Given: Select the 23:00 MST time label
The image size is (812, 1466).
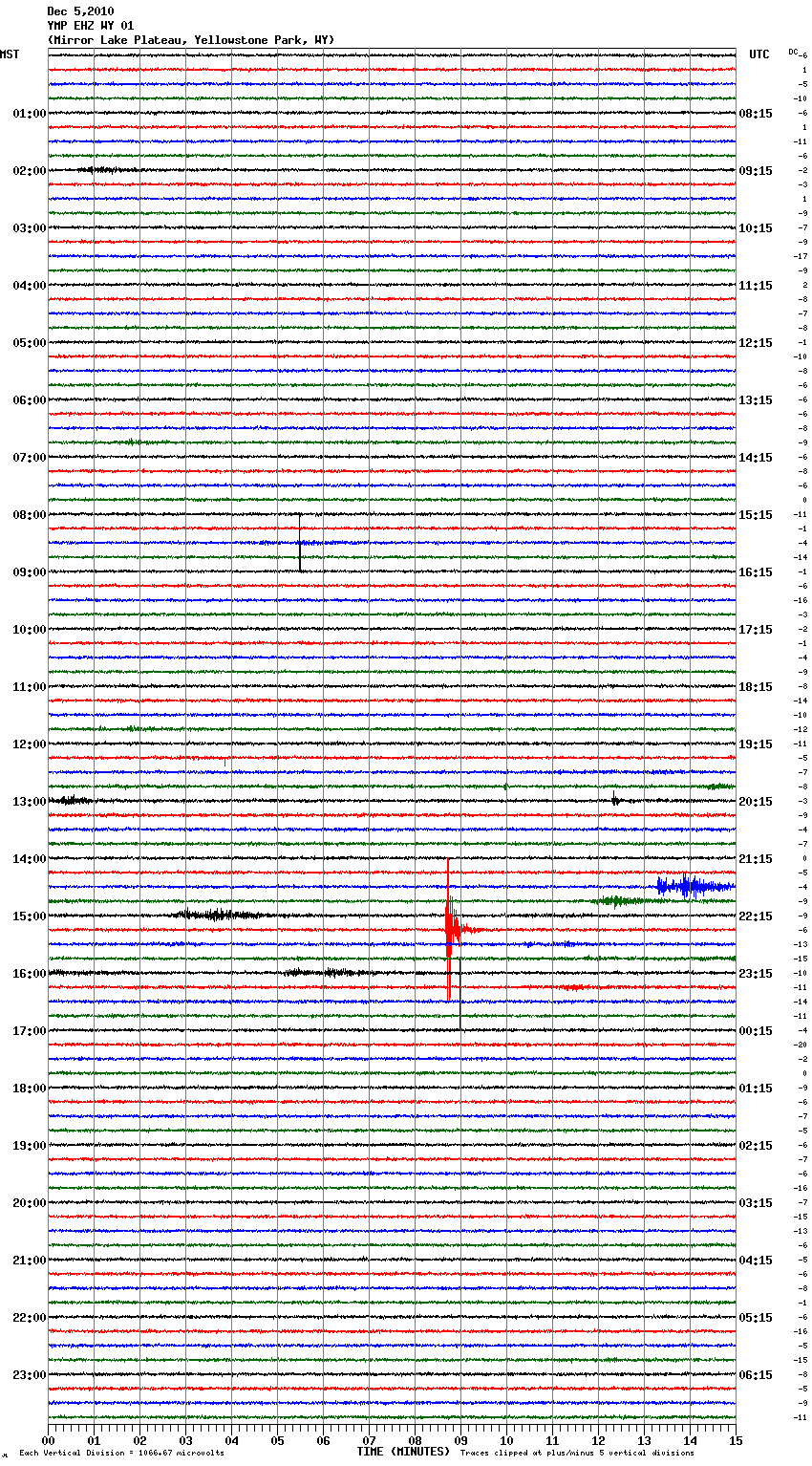Looking at the screenshot, I should click(30, 1375).
